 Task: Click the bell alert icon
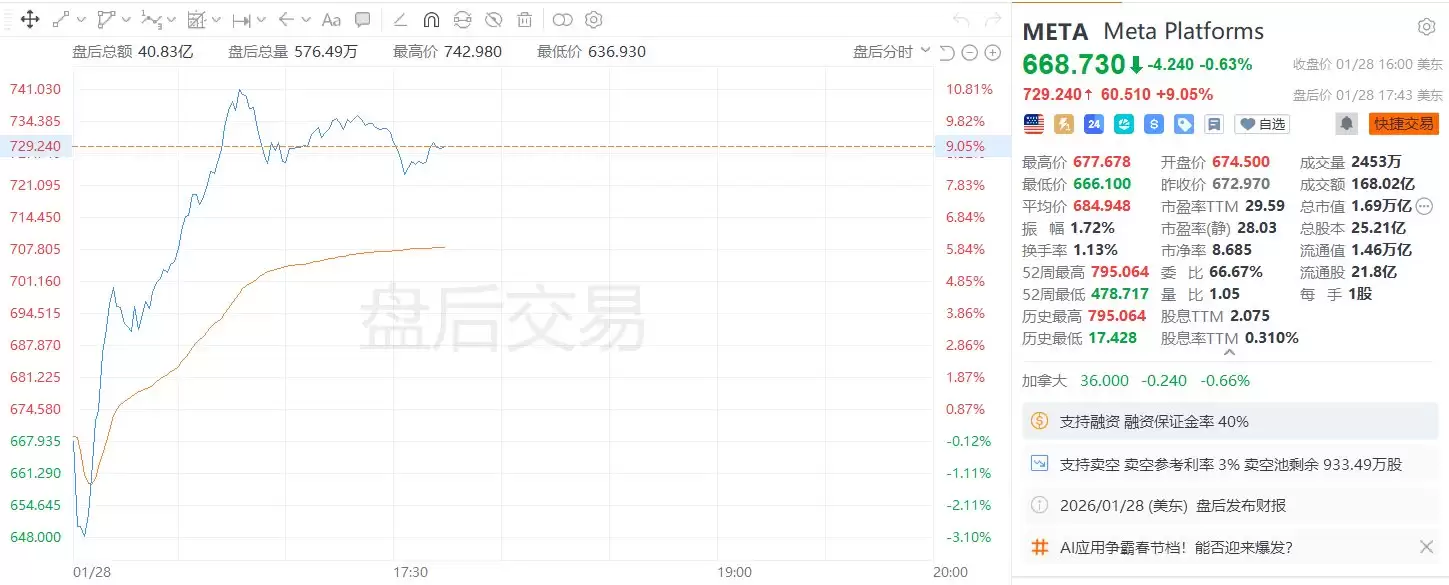coord(1347,124)
